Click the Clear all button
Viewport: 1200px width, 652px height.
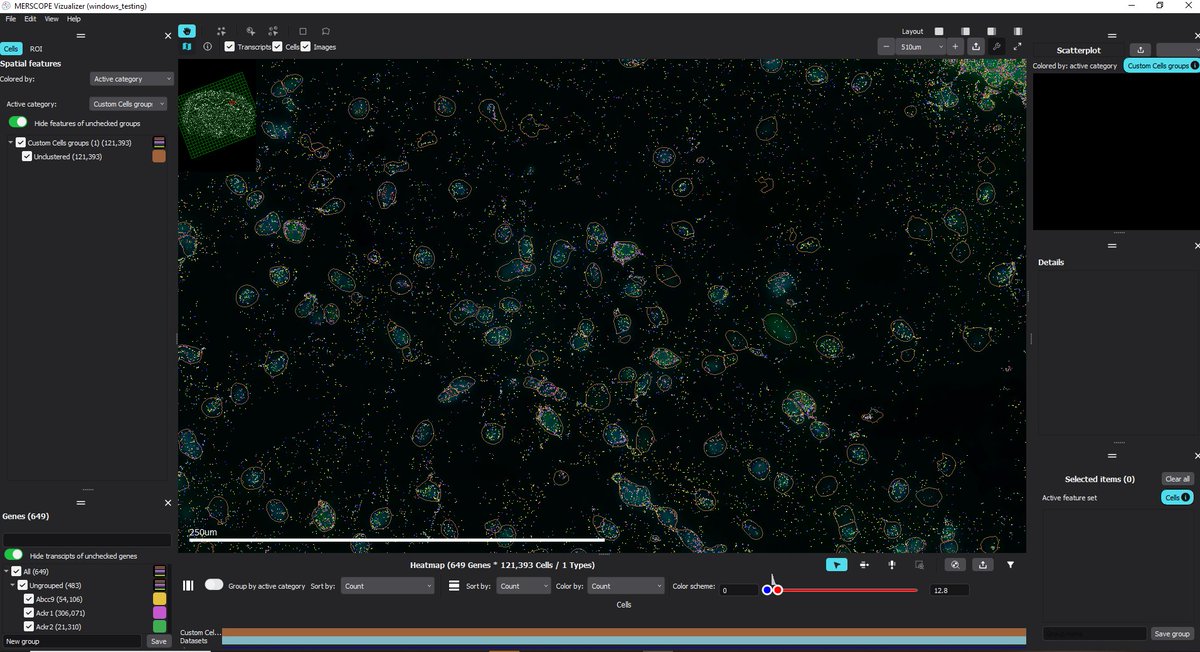coord(1178,479)
